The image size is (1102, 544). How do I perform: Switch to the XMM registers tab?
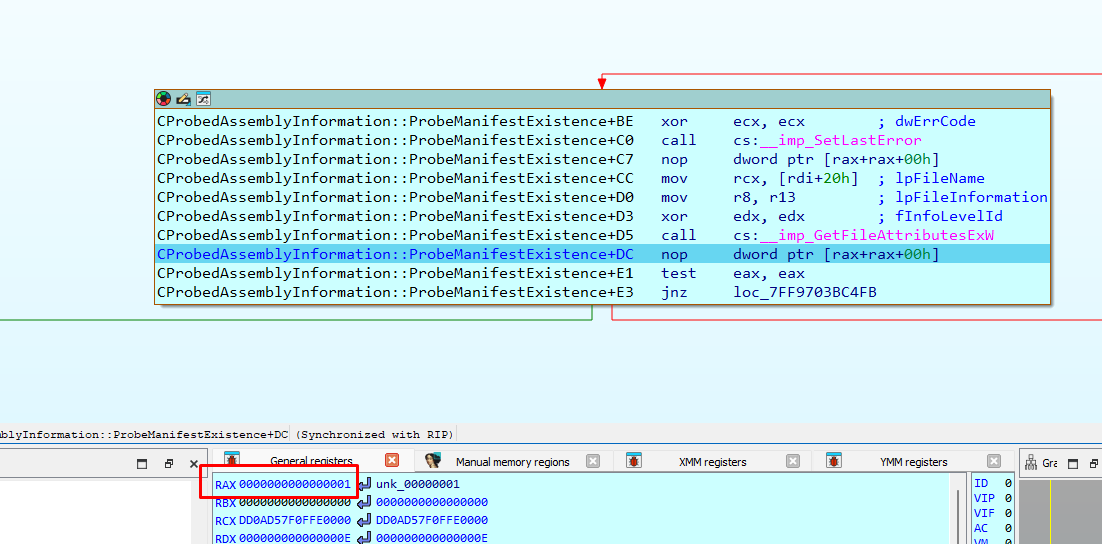pyautogui.click(x=712, y=462)
